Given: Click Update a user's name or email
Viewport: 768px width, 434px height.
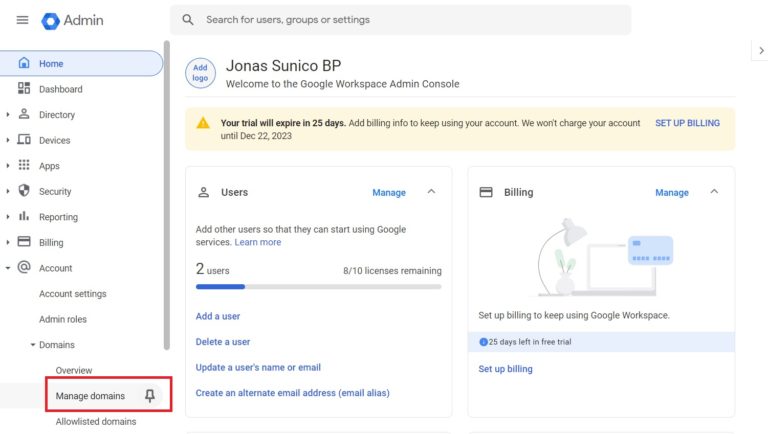Looking at the screenshot, I should coord(258,367).
